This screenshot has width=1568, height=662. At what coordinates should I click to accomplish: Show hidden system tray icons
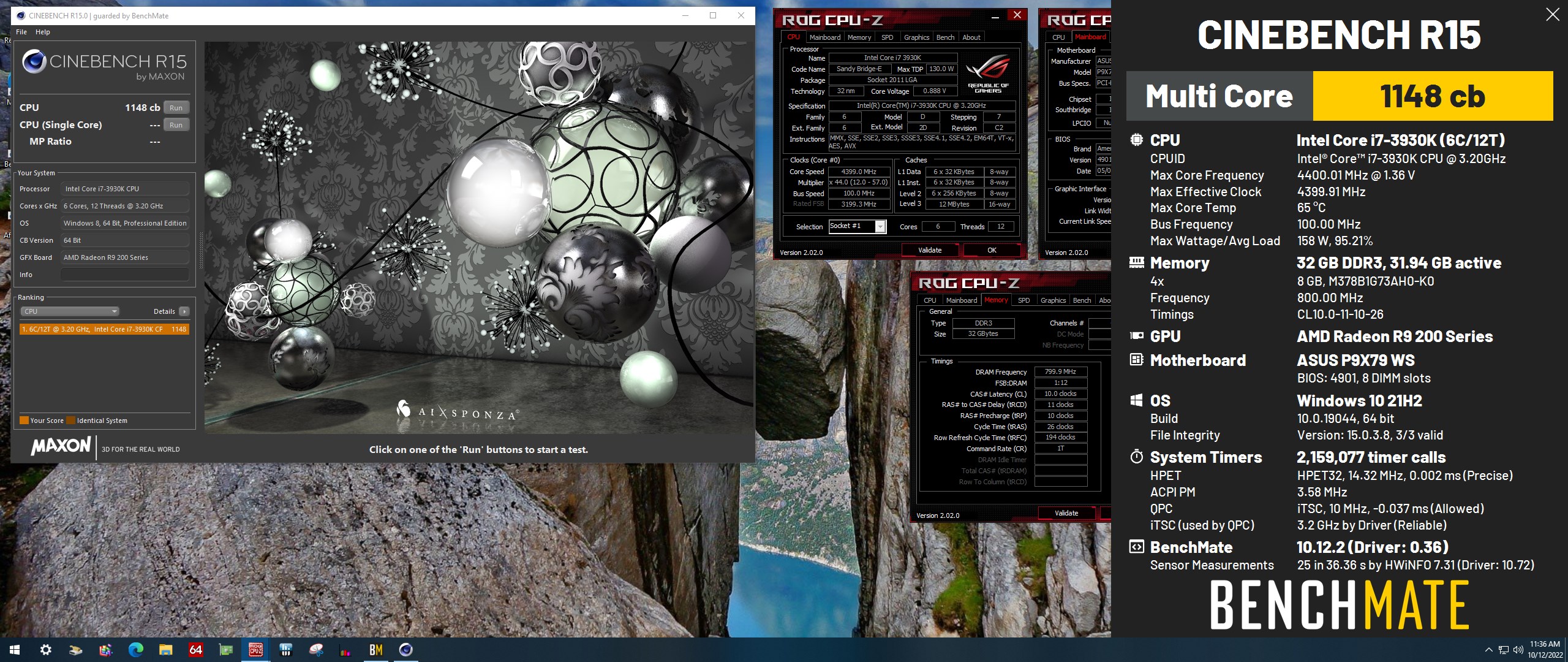[x=1489, y=650]
